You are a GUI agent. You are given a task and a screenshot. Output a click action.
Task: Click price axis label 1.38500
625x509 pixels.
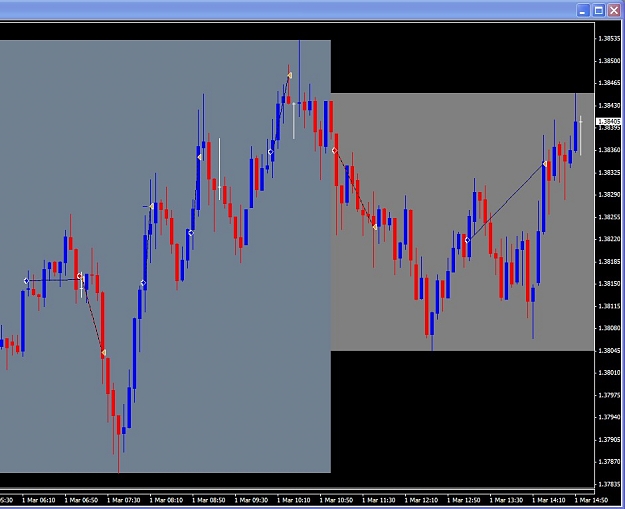(609, 61)
